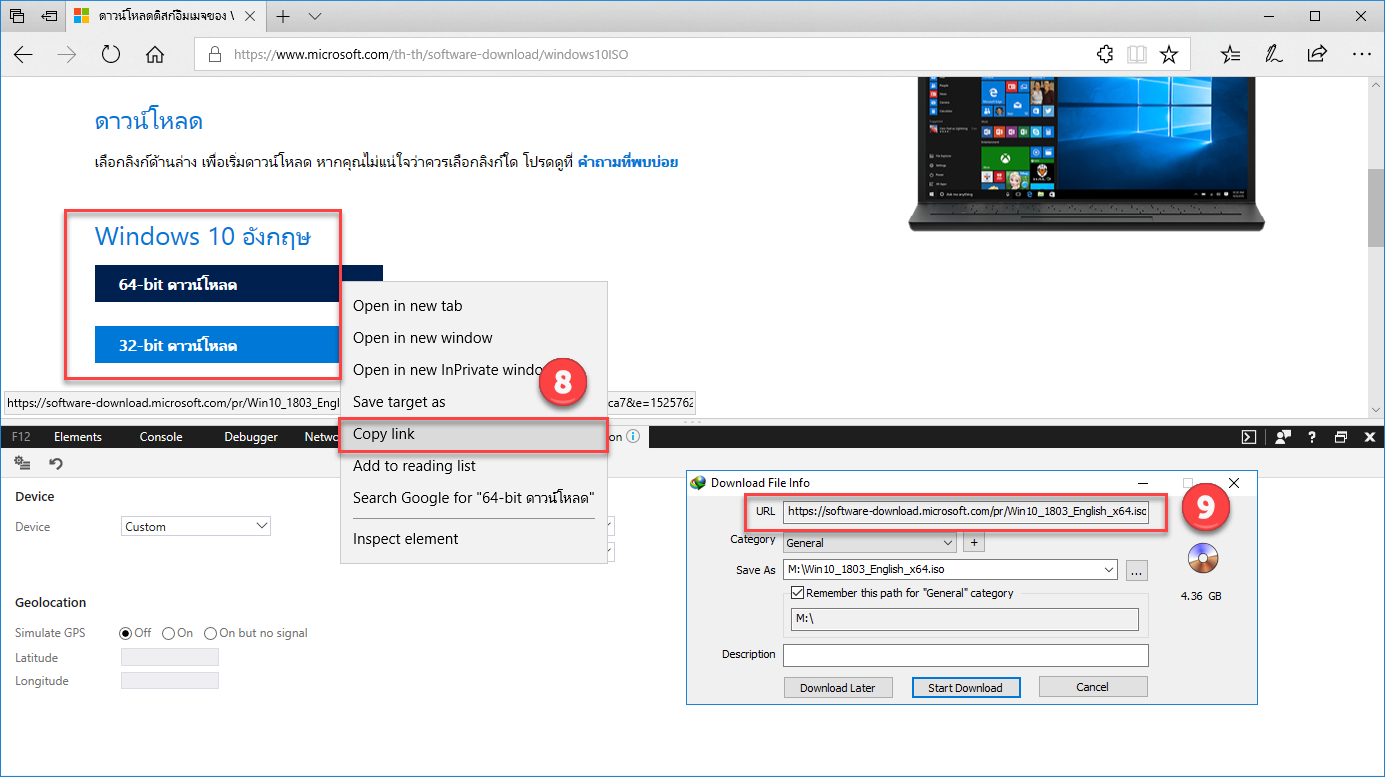Viewport: 1385px width, 777px height.
Task: Toggle Remember this path checkbox
Action: [x=797, y=593]
